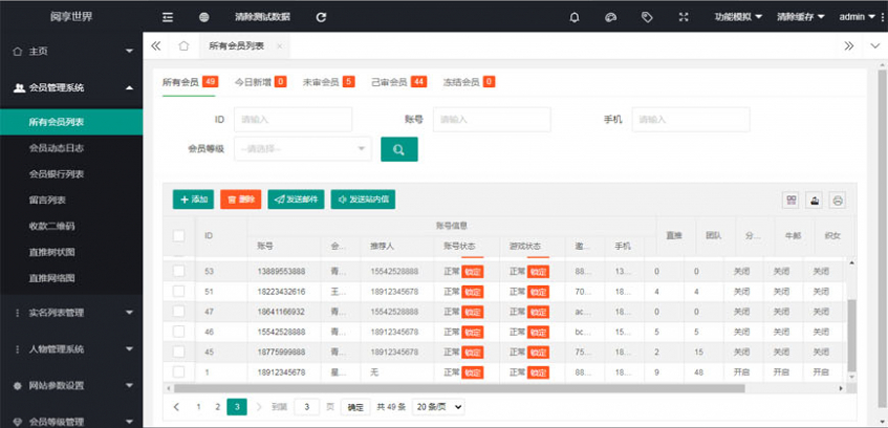Open the more options icon beside admin
888x428 pixels.
coord(883,17)
